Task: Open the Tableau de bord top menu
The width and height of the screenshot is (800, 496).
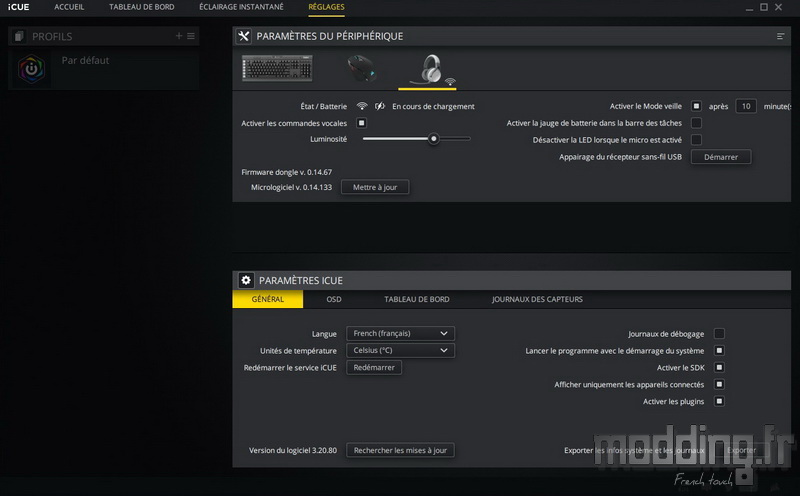Action: (x=141, y=7)
